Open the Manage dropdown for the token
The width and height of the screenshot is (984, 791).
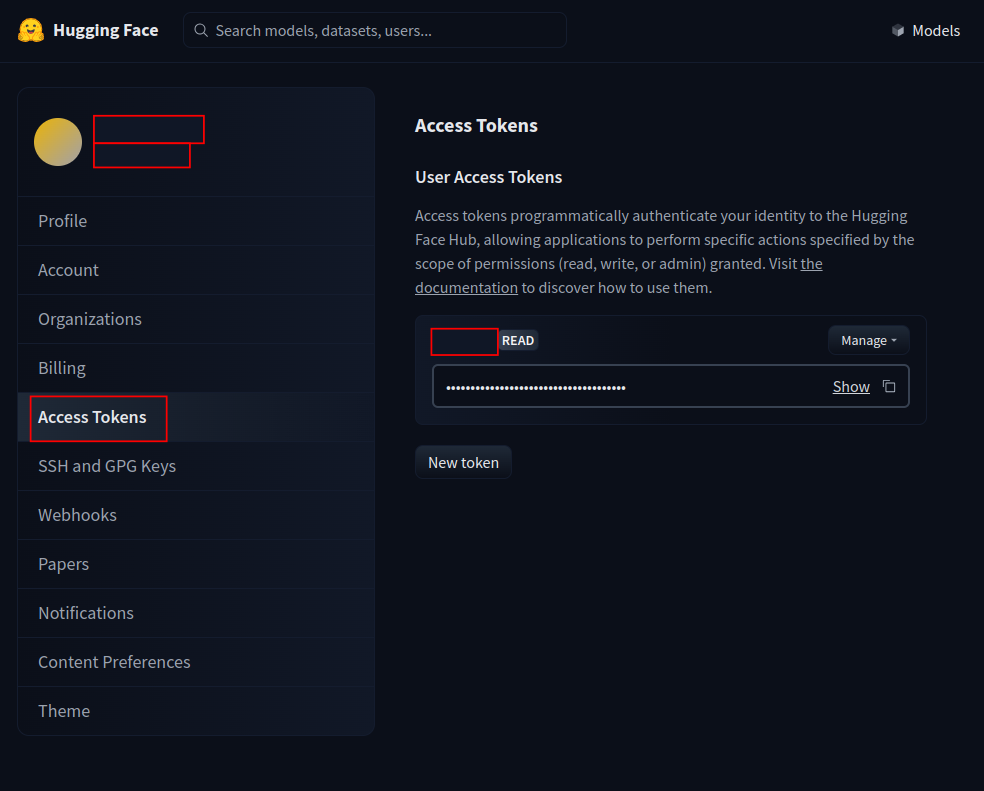coord(868,340)
